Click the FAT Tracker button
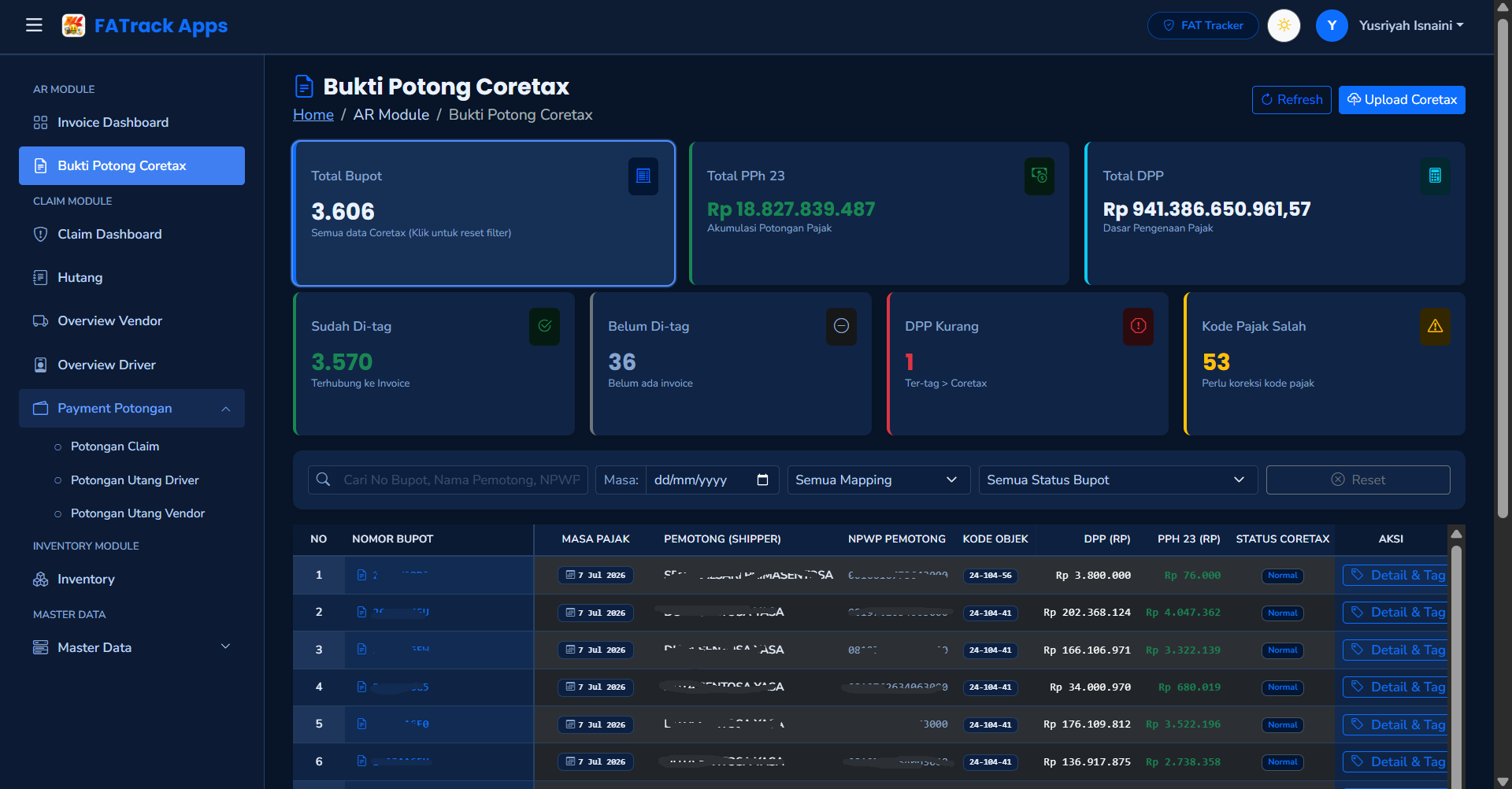The image size is (1512, 789). pyautogui.click(x=1203, y=25)
